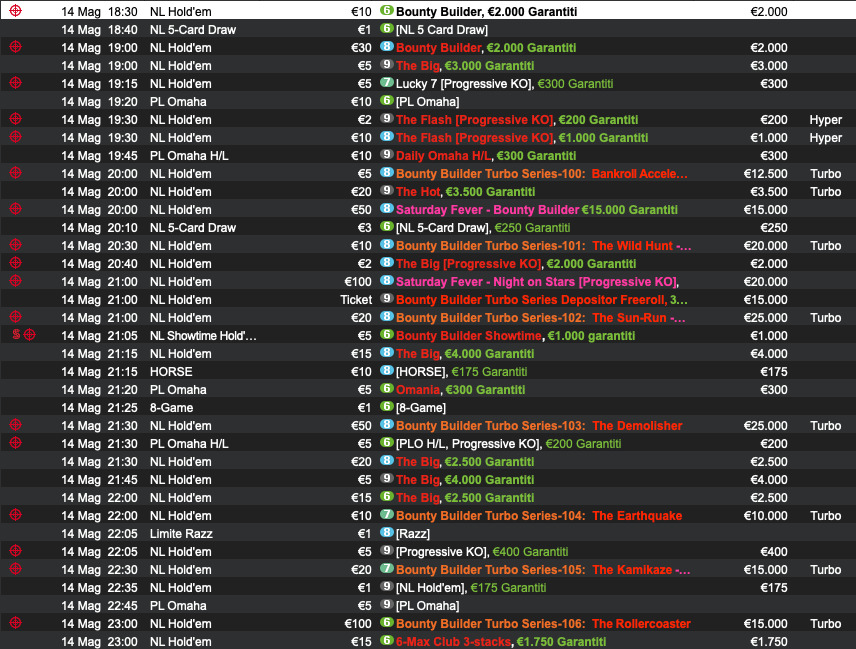
Task: Click the 8-max seat badge on the HORSE row
Action: coord(387,371)
